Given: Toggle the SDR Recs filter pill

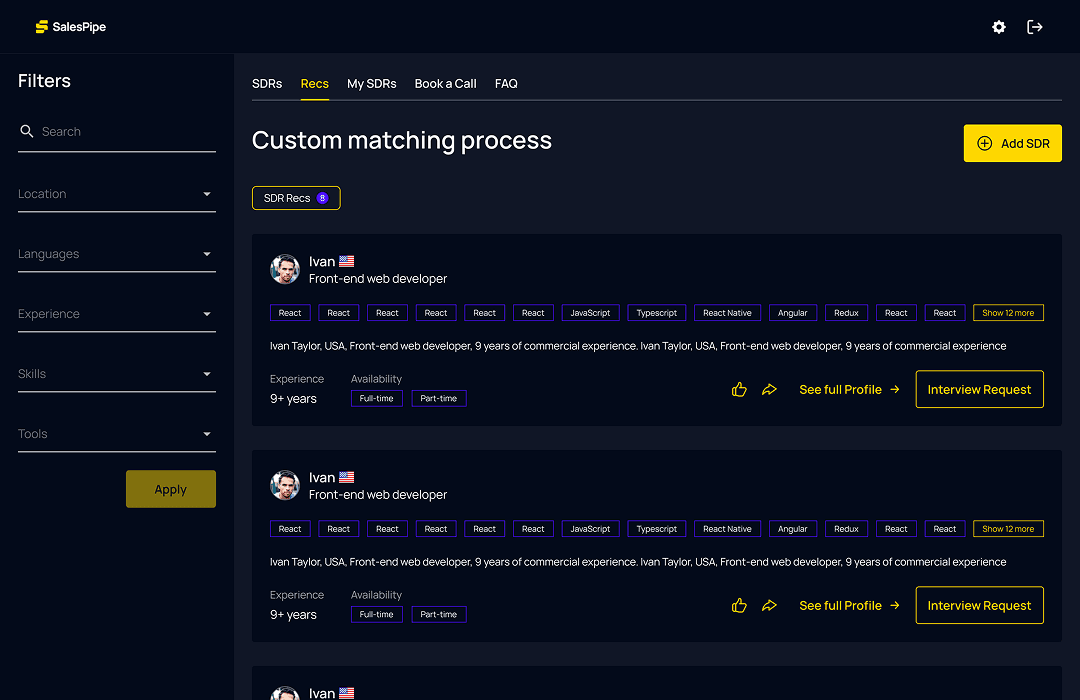Looking at the screenshot, I should [296, 198].
